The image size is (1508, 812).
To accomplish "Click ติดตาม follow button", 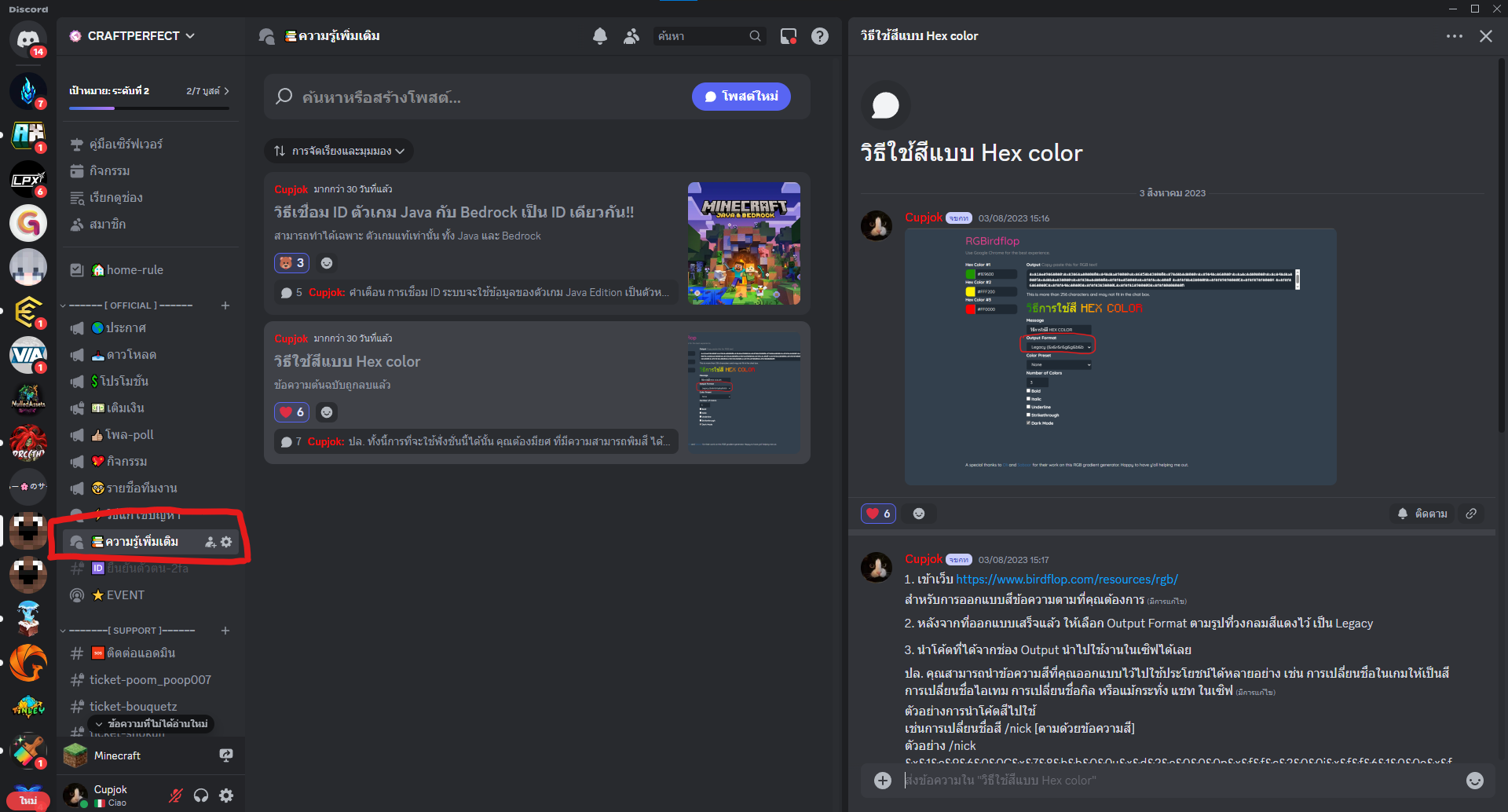I will 1422,514.
